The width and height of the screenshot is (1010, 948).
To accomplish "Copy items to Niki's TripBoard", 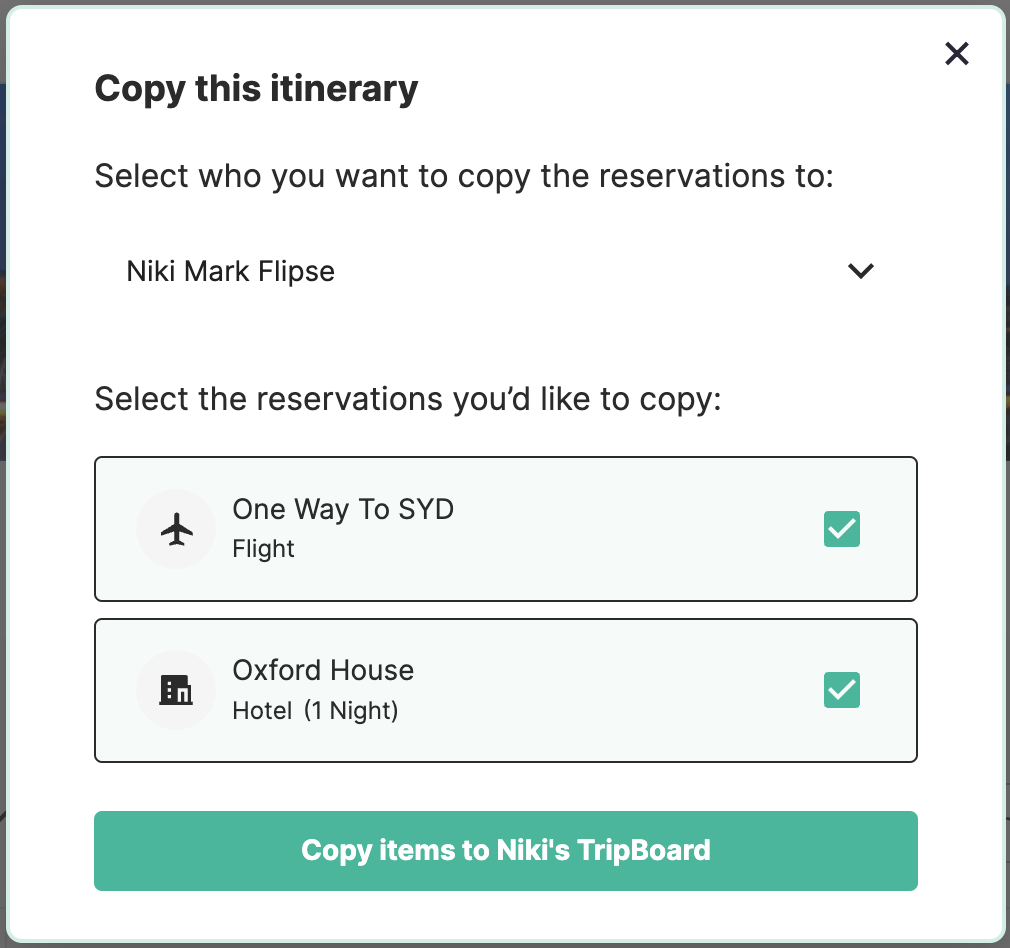I will [x=506, y=851].
